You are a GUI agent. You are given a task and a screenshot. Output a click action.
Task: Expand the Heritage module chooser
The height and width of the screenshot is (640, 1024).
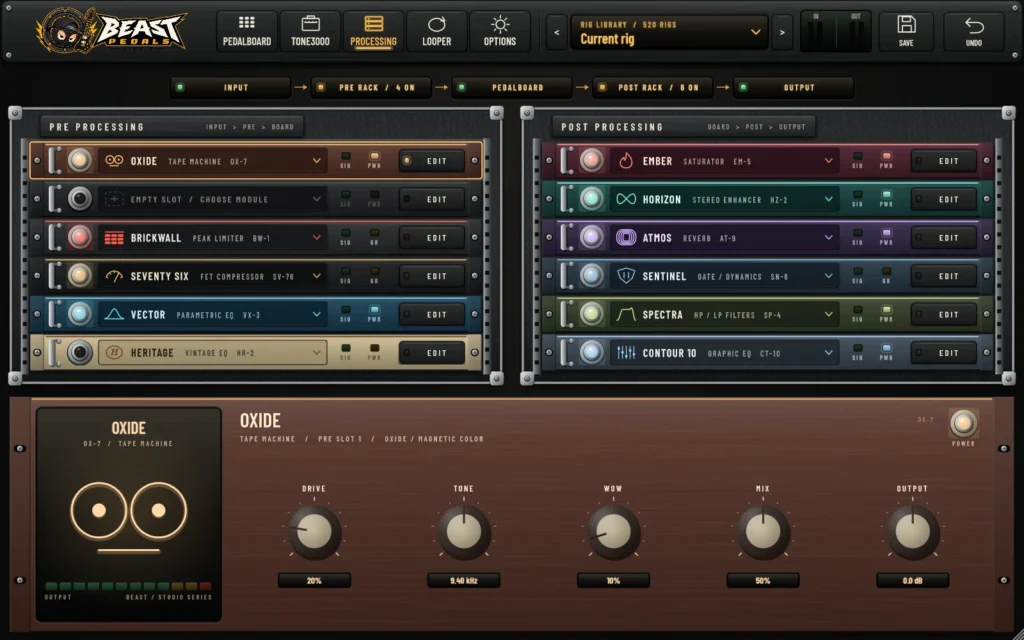pos(317,353)
